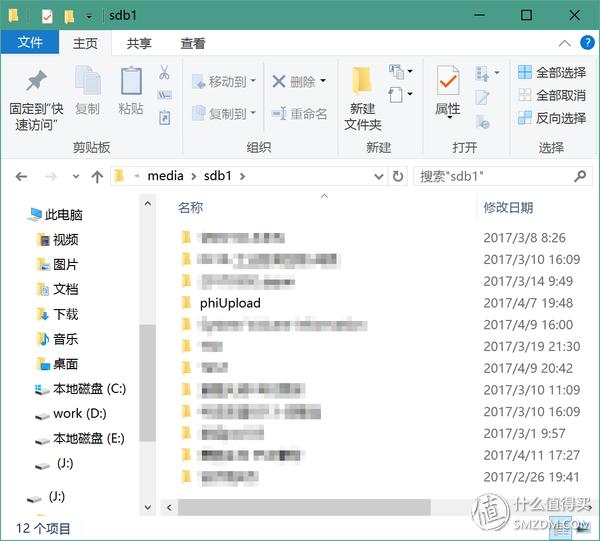Select Local Disk (E:) drive
The image size is (600, 541).
(x=80, y=438)
